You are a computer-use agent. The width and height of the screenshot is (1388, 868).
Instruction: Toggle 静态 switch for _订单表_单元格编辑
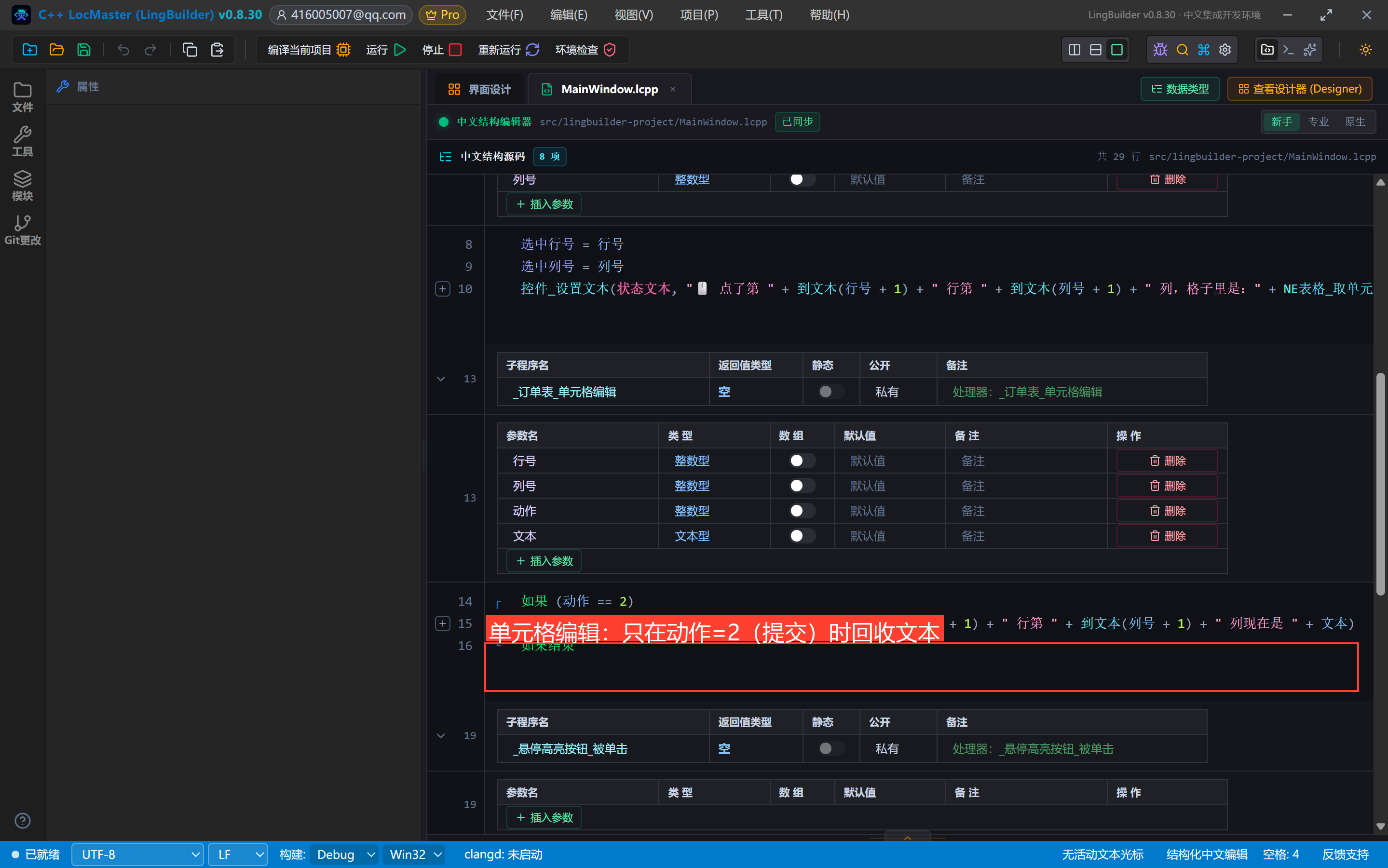830,392
